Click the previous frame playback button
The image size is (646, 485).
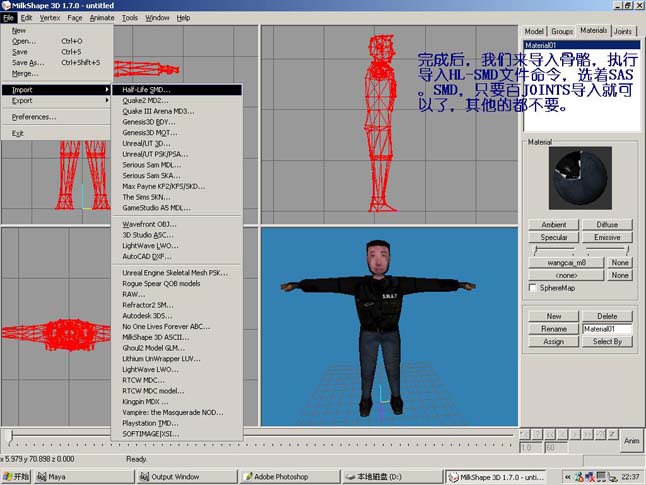pos(562,434)
